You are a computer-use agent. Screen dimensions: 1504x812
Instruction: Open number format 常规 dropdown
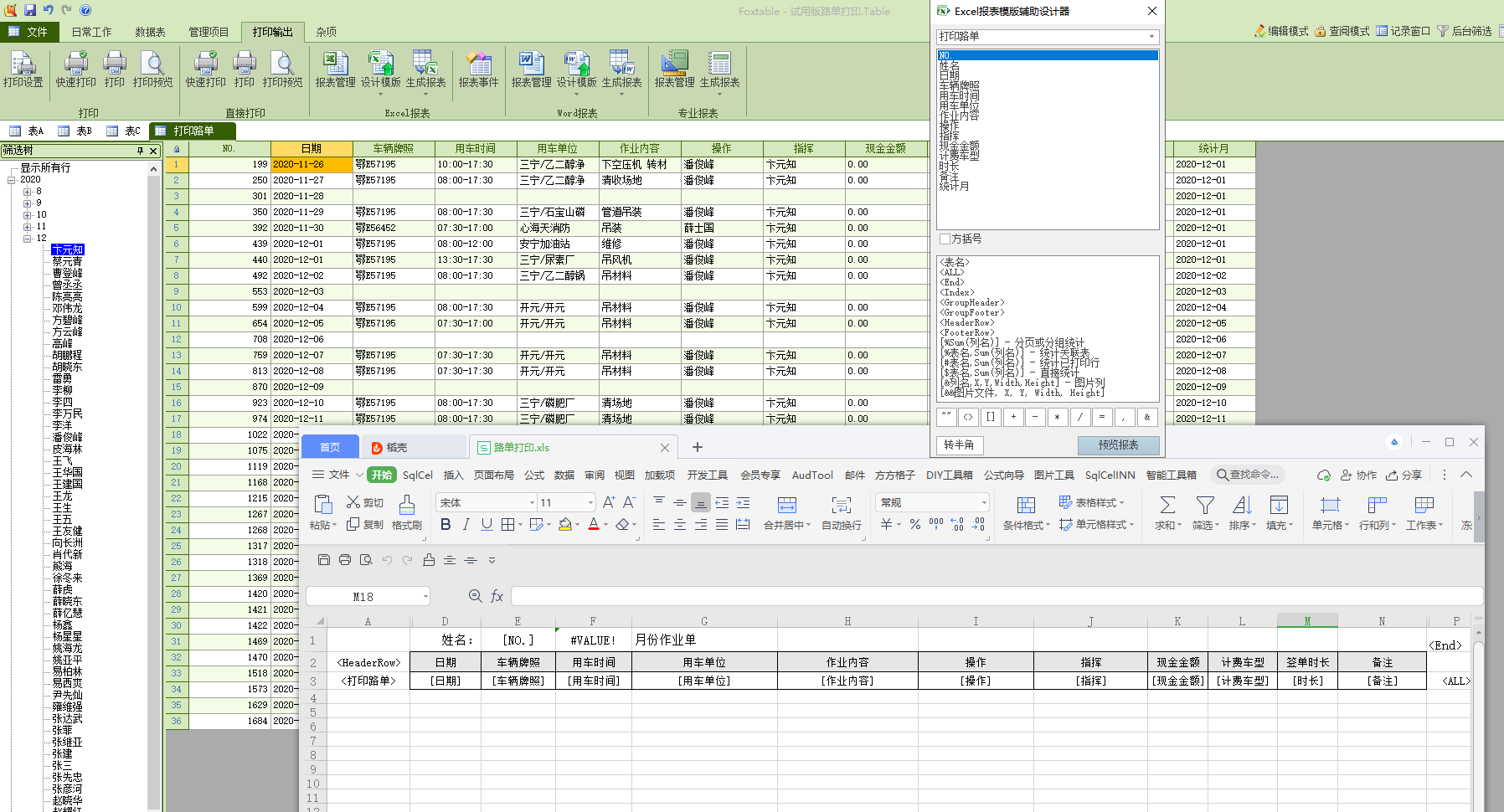click(x=984, y=502)
